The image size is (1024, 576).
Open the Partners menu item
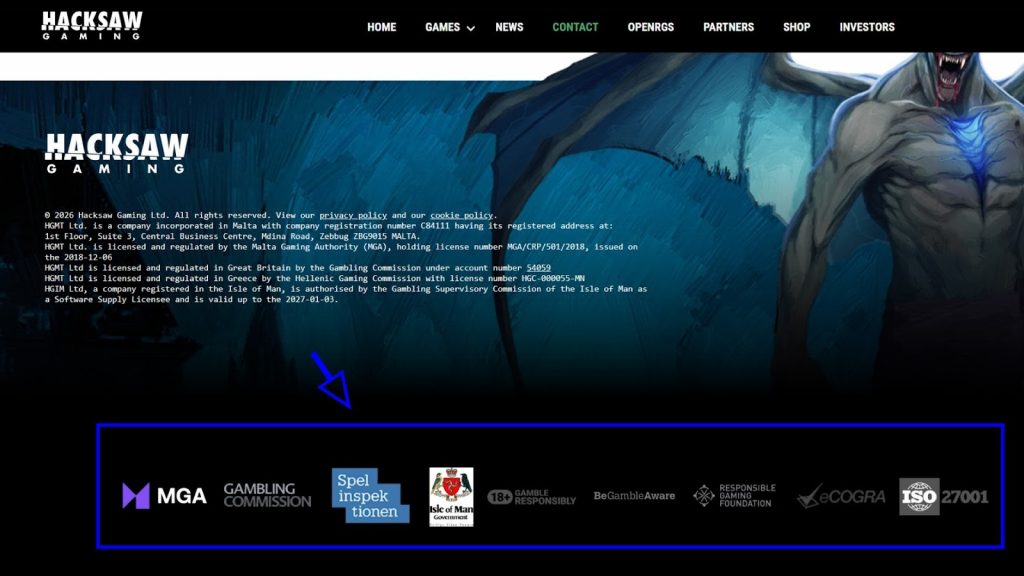point(728,27)
